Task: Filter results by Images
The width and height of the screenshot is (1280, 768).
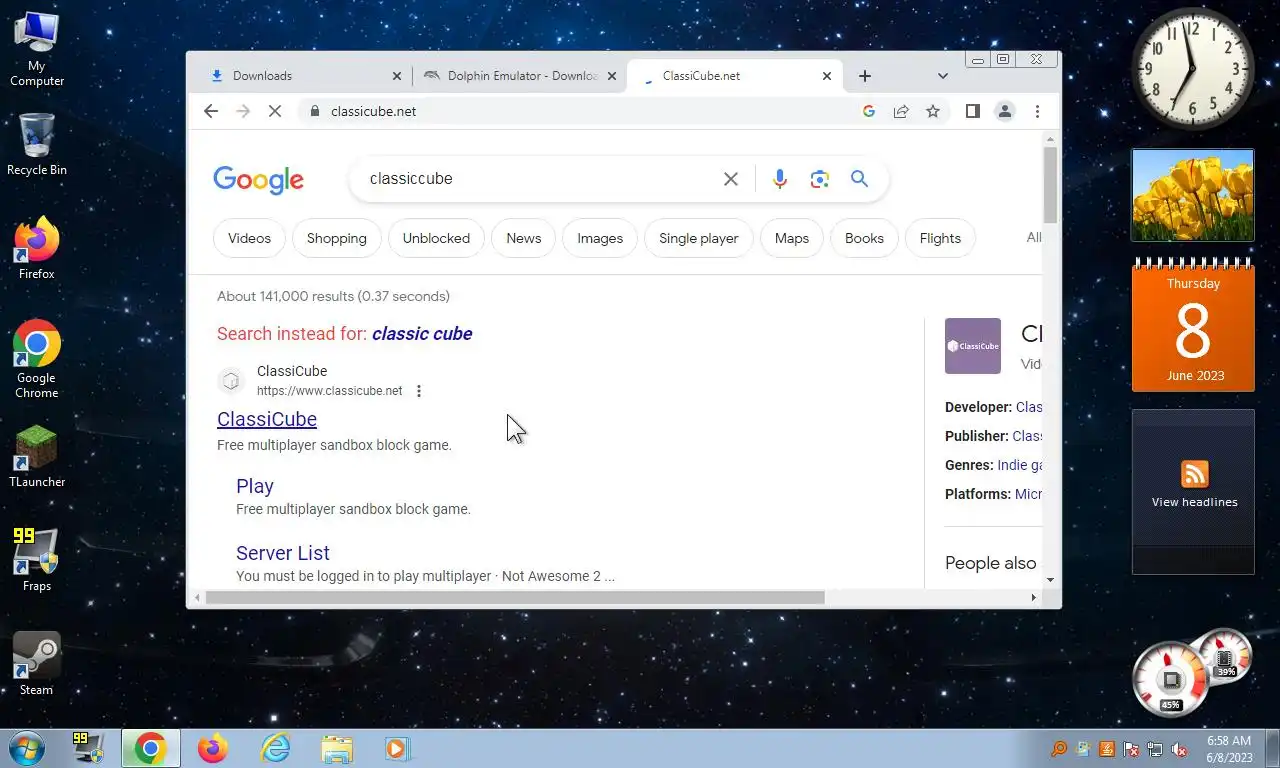Action: click(600, 238)
